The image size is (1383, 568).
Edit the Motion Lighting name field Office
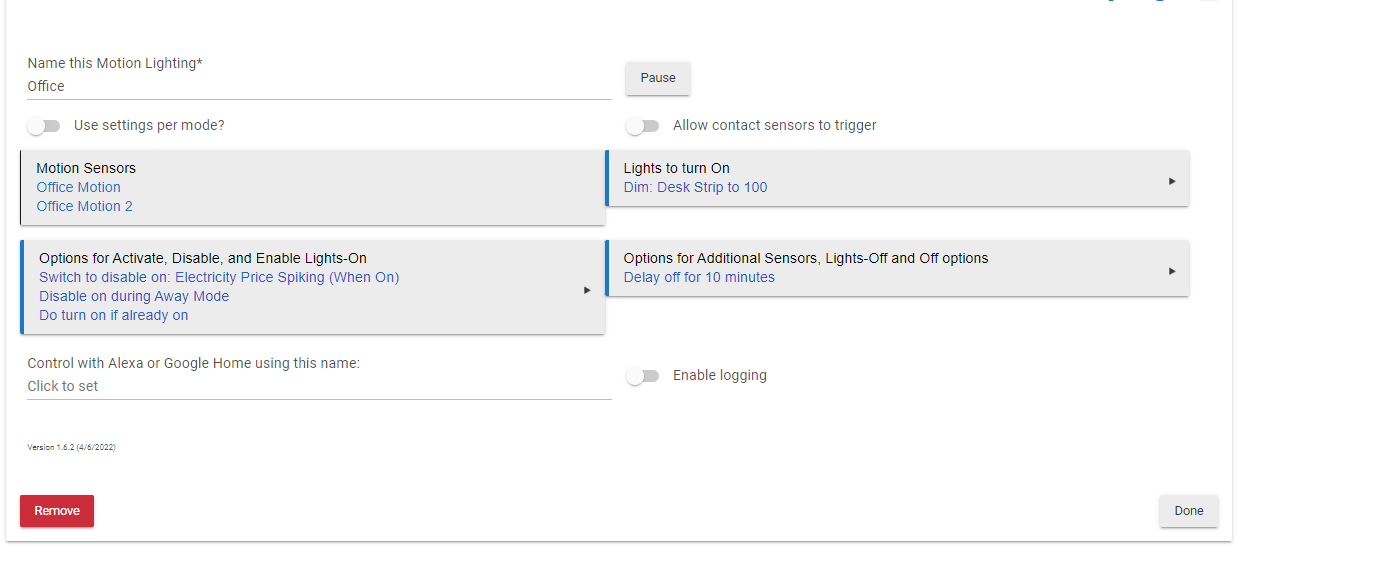pos(319,87)
